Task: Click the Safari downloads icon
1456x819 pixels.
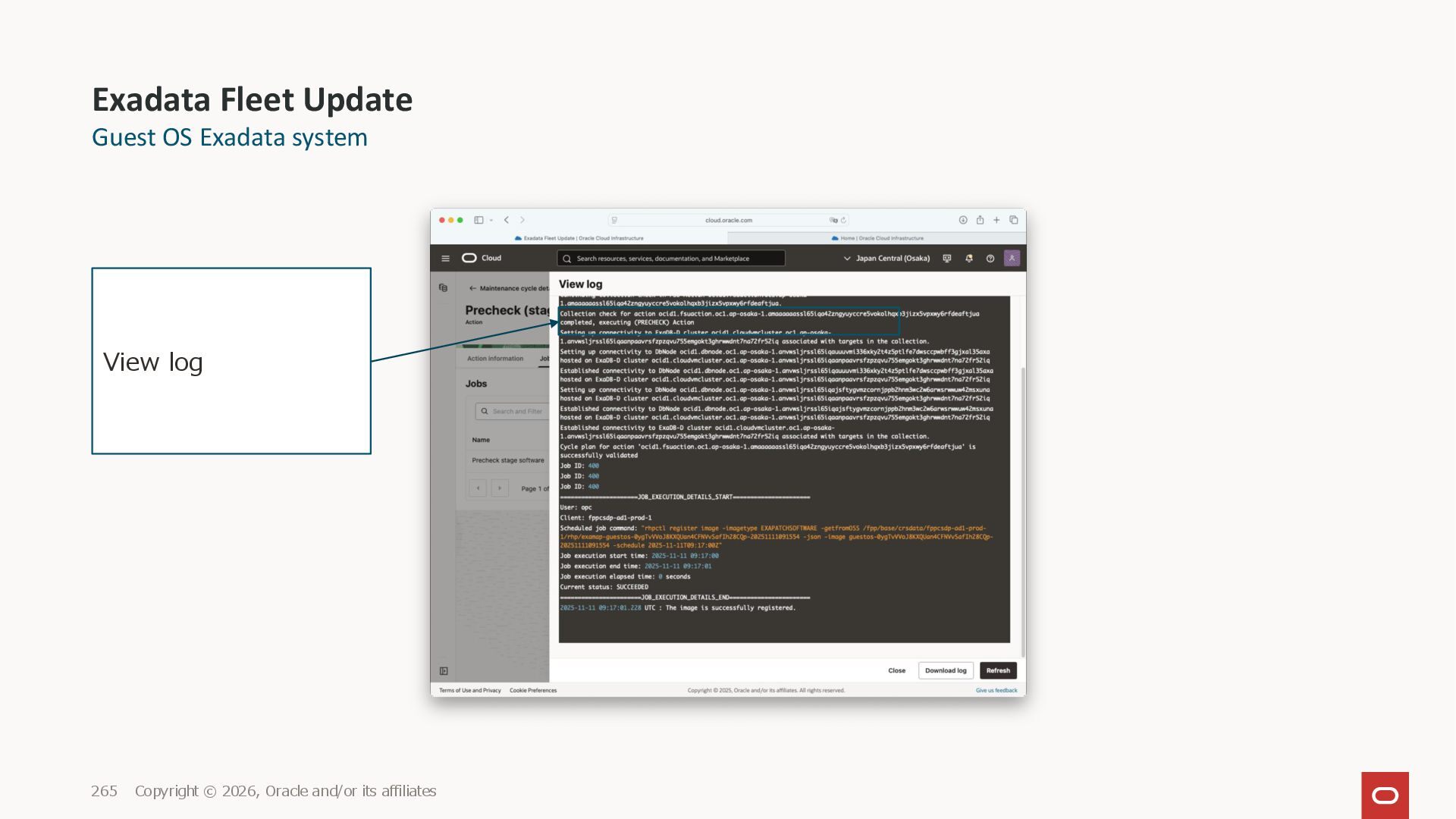Action: pyautogui.click(x=963, y=220)
